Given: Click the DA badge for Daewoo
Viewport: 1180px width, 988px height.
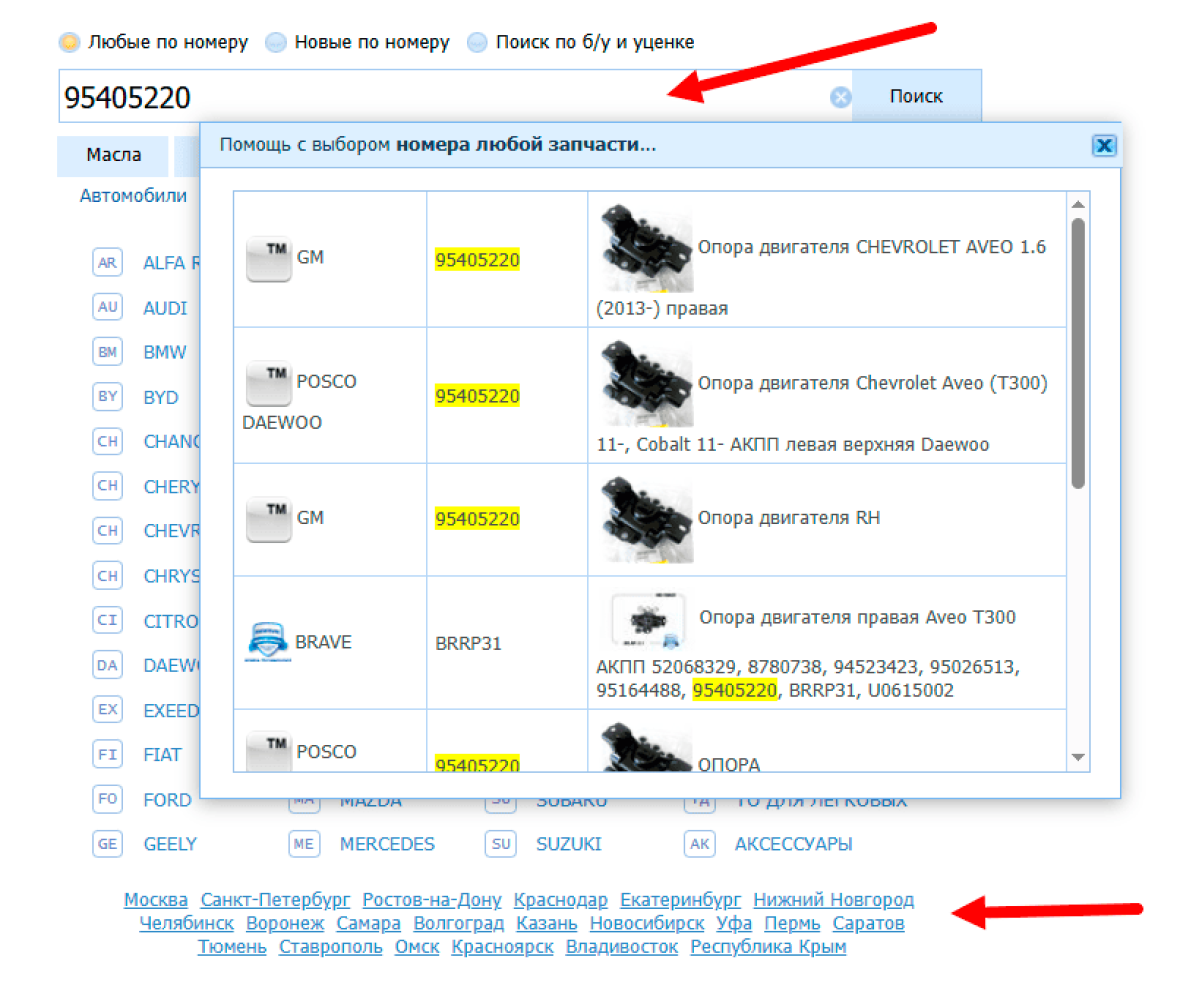Looking at the screenshot, I should [108, 665].
